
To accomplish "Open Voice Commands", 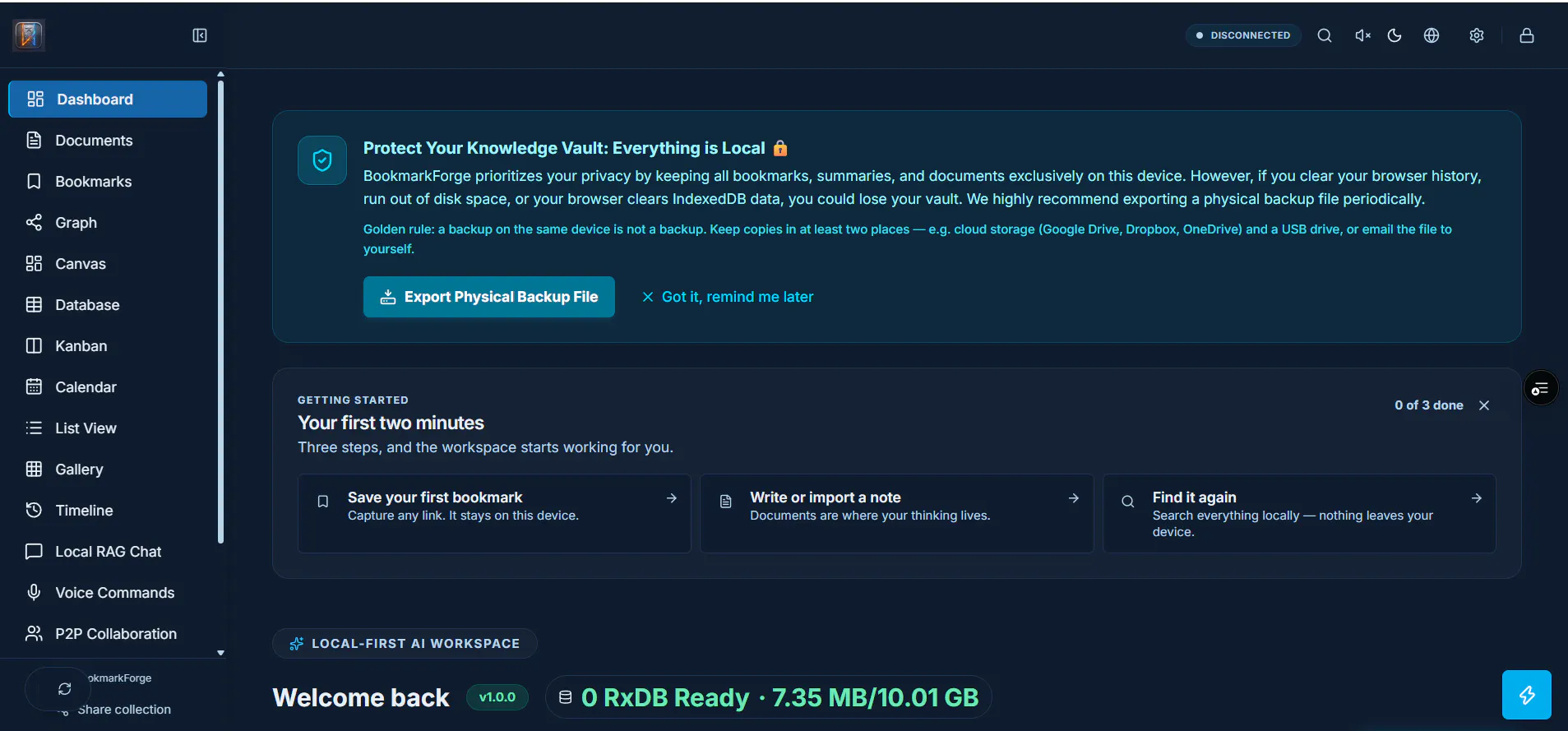I will 108,593.
